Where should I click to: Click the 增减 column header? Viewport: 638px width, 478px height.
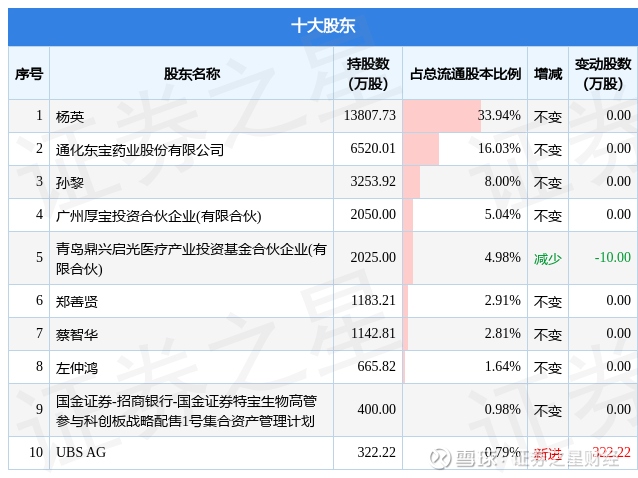(548, 74)
